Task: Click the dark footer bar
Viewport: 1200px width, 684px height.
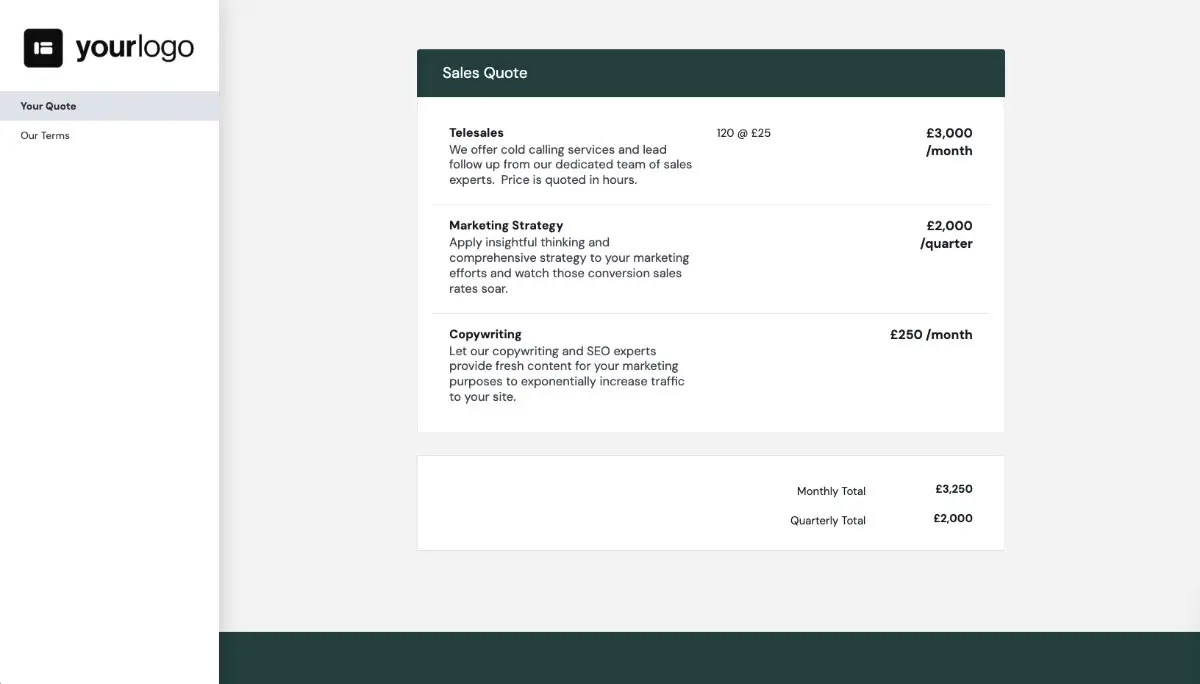Action: 710,658
